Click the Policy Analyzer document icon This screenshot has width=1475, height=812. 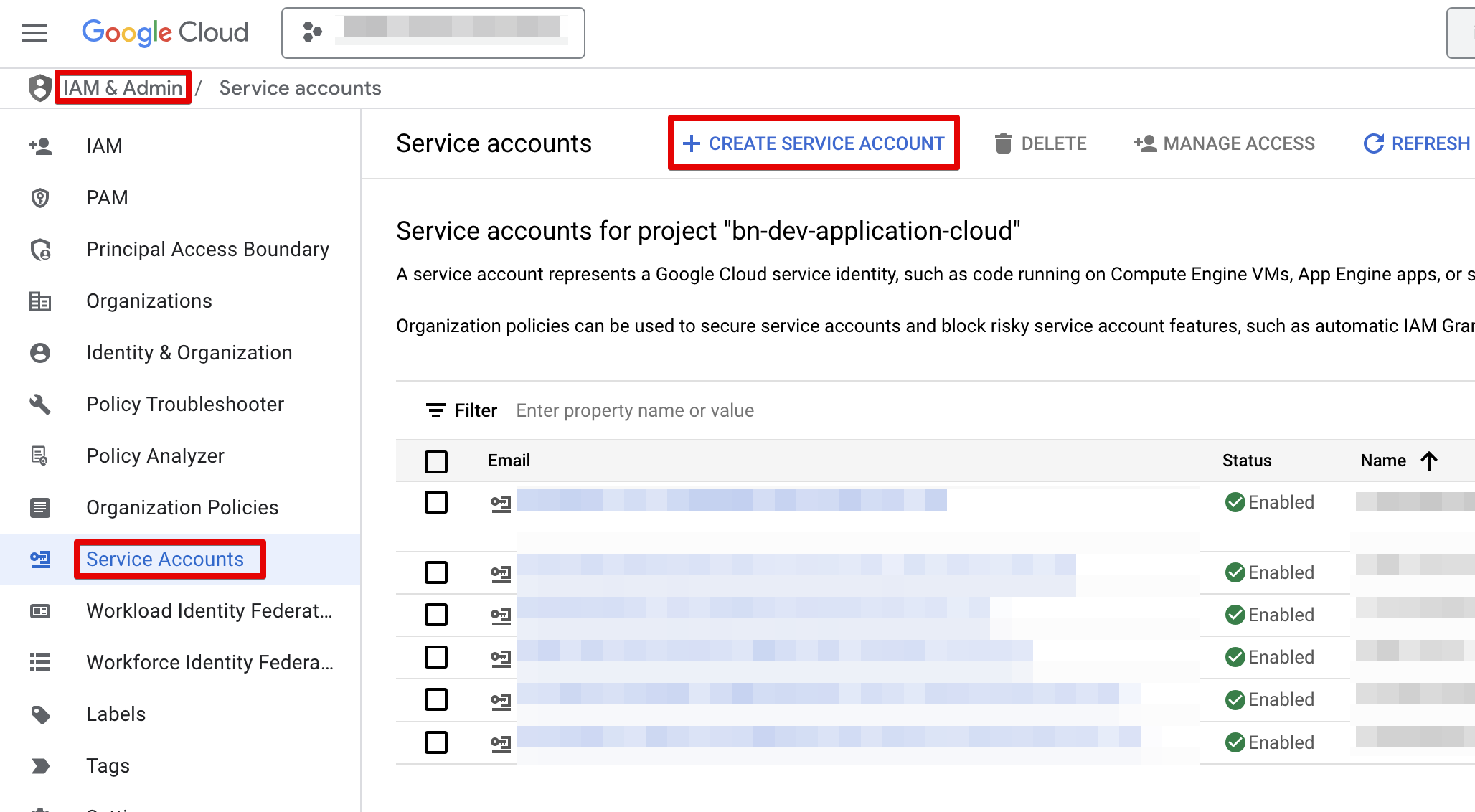[x=40, y=456]
